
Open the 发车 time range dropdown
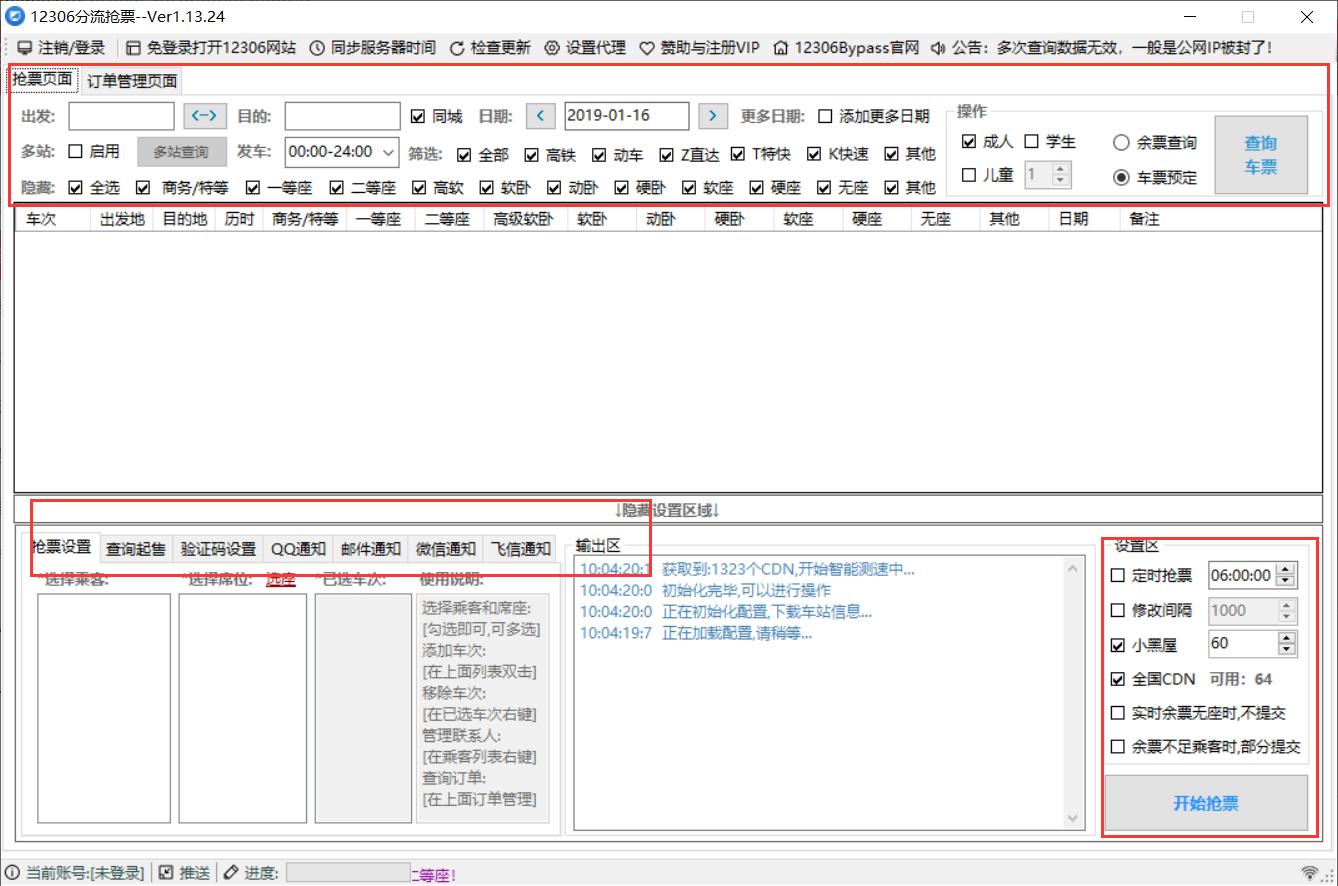tap(388, 152)
